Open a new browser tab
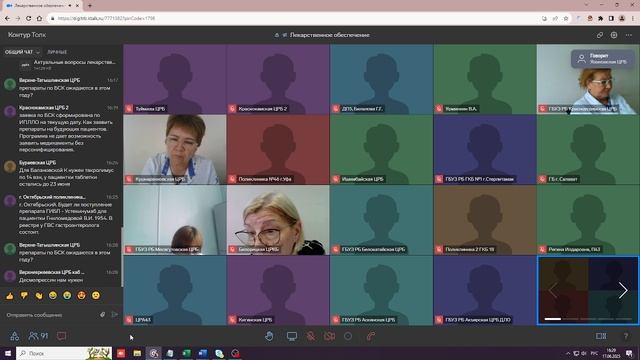The width and height of the screenshot is (640, 360). 90,6
